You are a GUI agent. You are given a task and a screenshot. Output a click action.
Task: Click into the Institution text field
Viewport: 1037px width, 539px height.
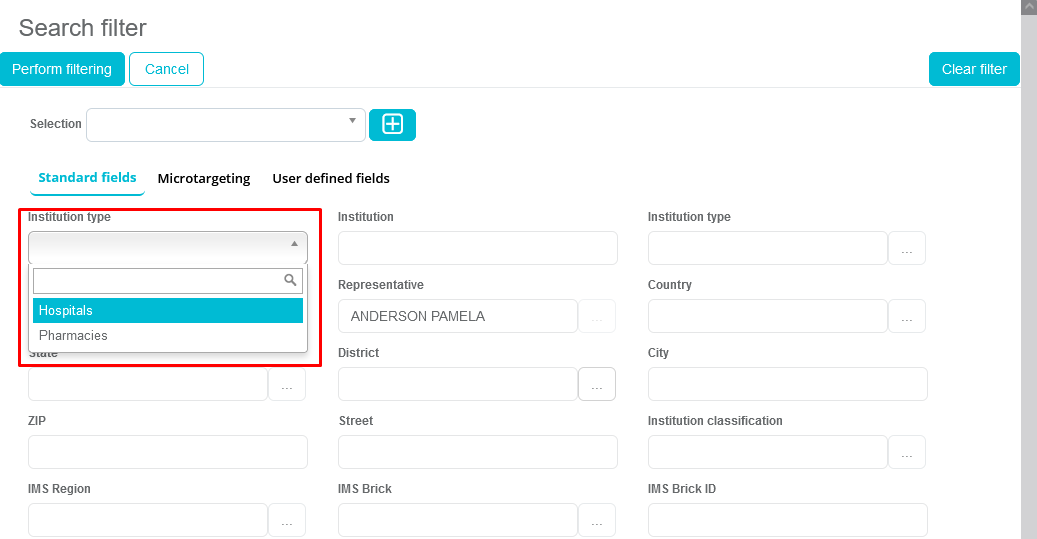(x=477, y=248)
